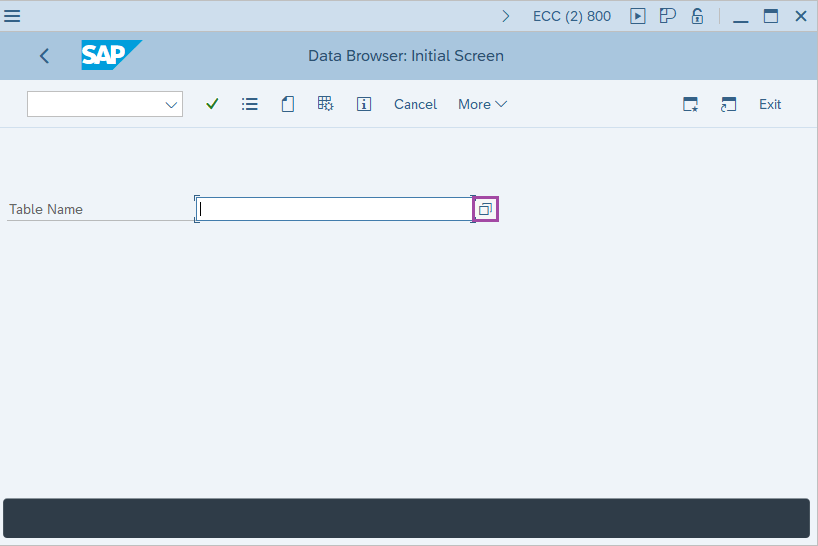Click the ECC (2) 800 system label
The height and width of the screenshot is (546, 818).
(x=572, y=16)
